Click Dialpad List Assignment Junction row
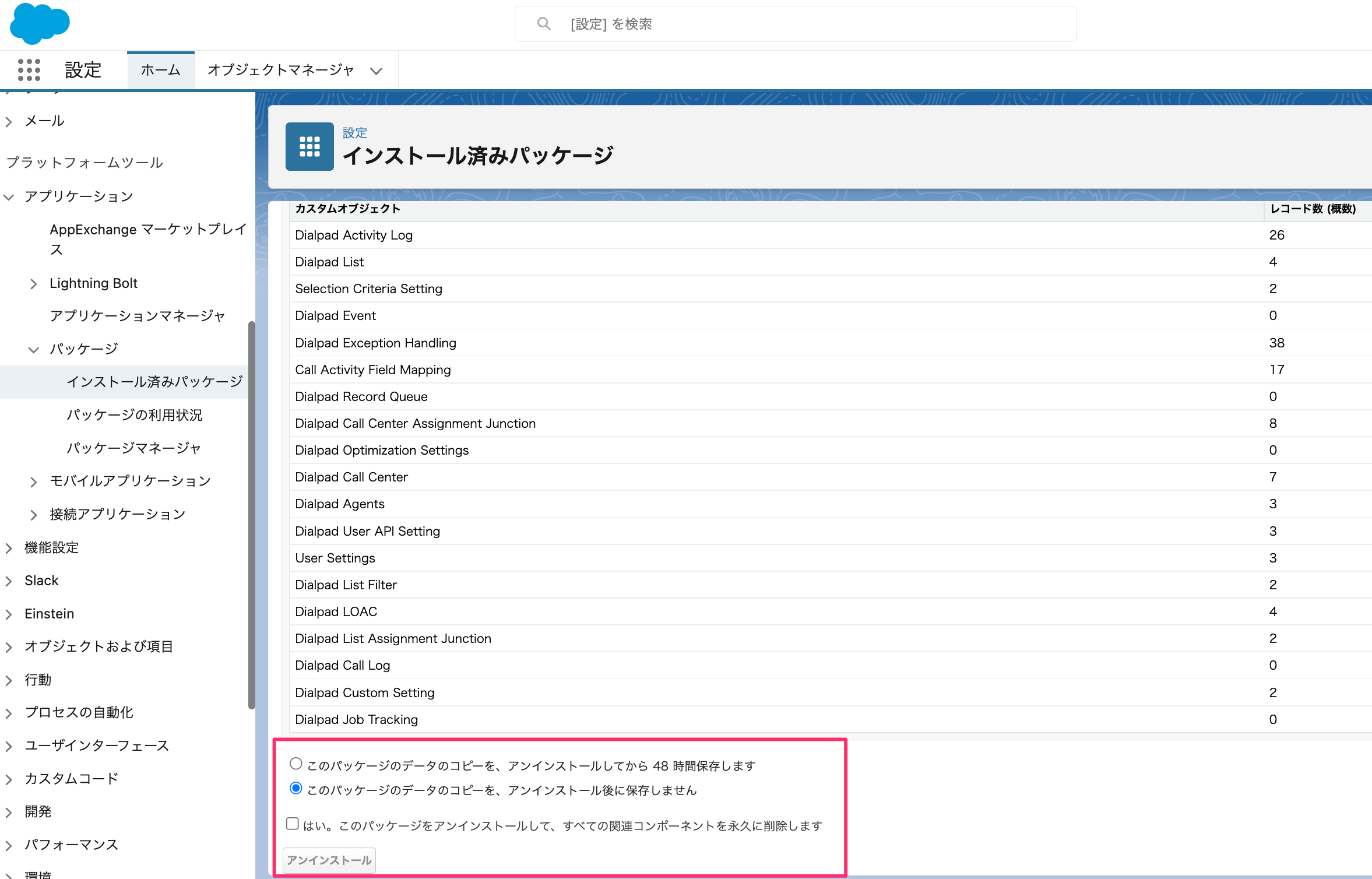 (830, 638)
